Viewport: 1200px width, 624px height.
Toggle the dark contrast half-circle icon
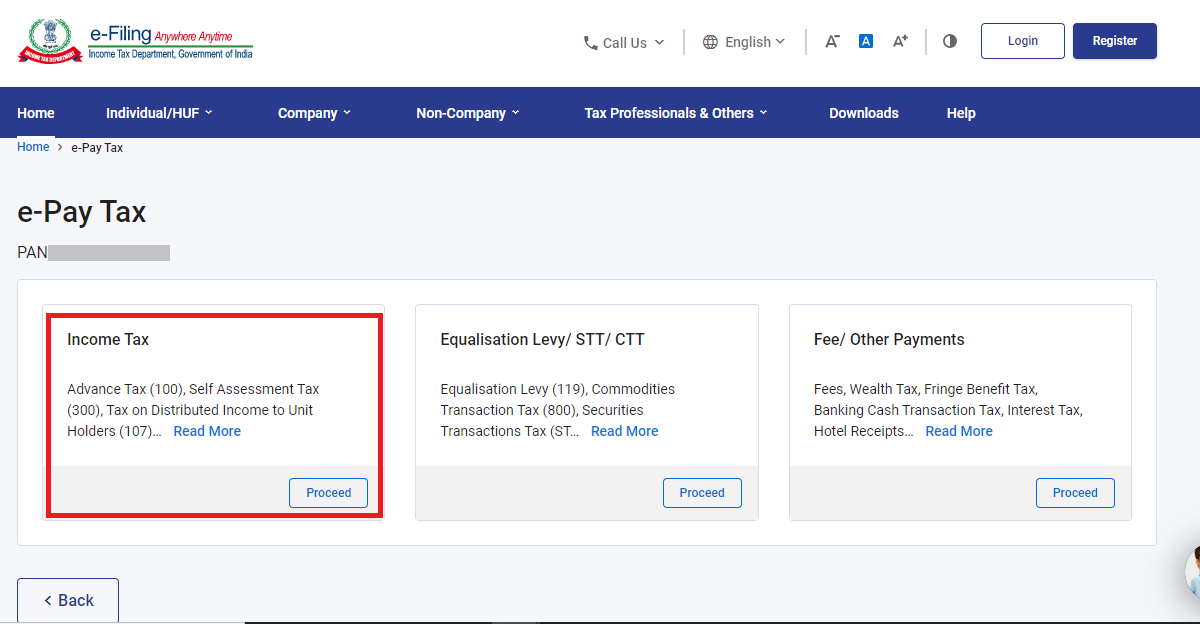(x=949, y=40)
